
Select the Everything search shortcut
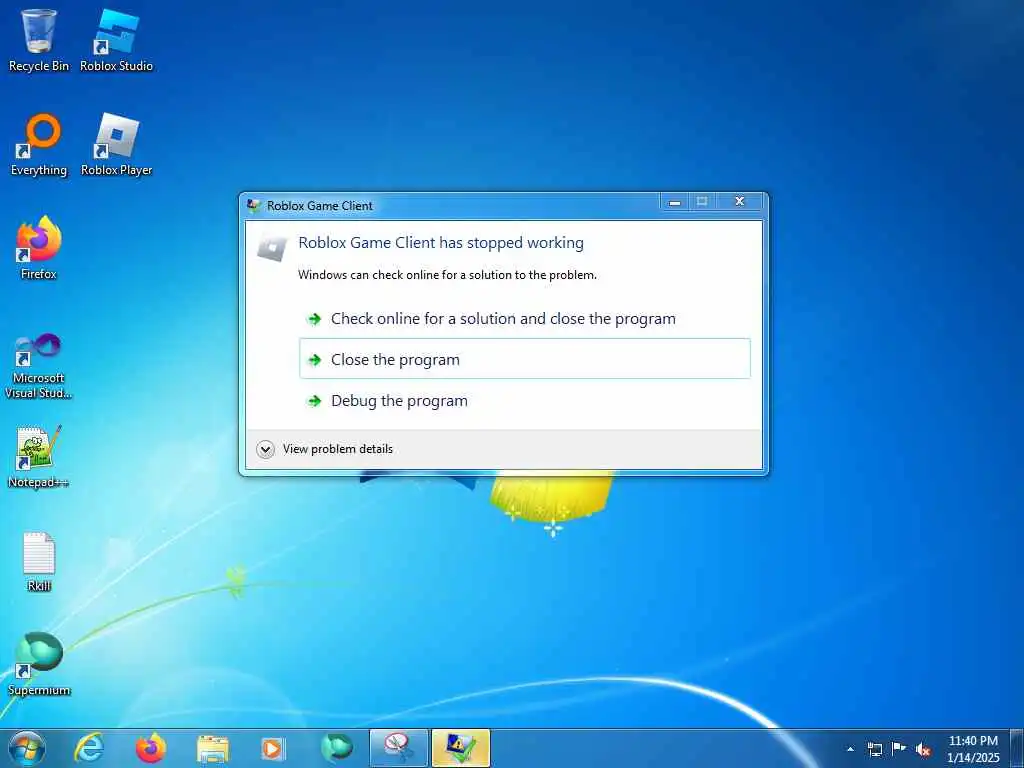[x=39, y=145]
